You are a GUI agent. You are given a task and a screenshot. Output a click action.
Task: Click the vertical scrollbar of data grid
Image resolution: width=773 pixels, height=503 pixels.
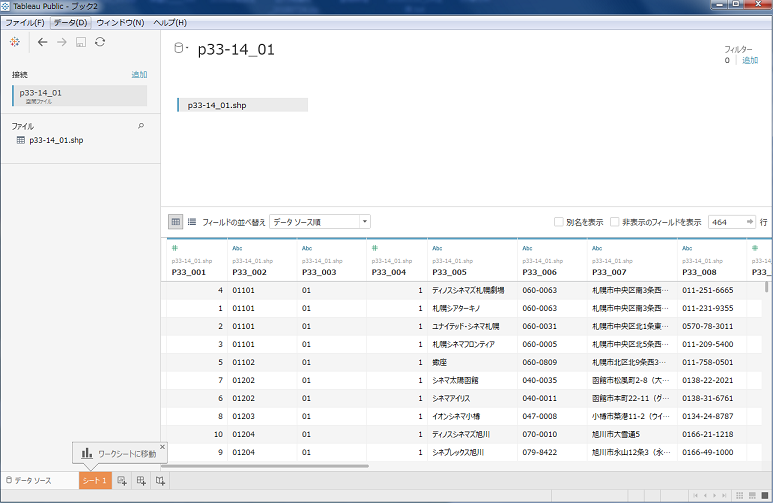pos(767,287)
